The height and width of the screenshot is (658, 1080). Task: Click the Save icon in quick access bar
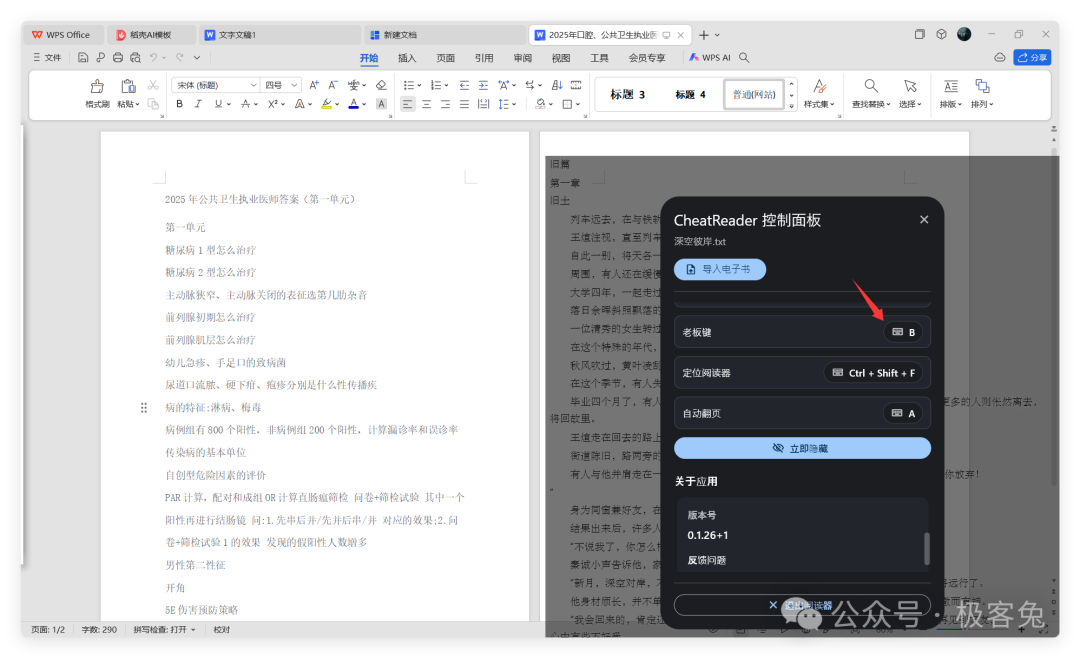(x=83, y=58)
